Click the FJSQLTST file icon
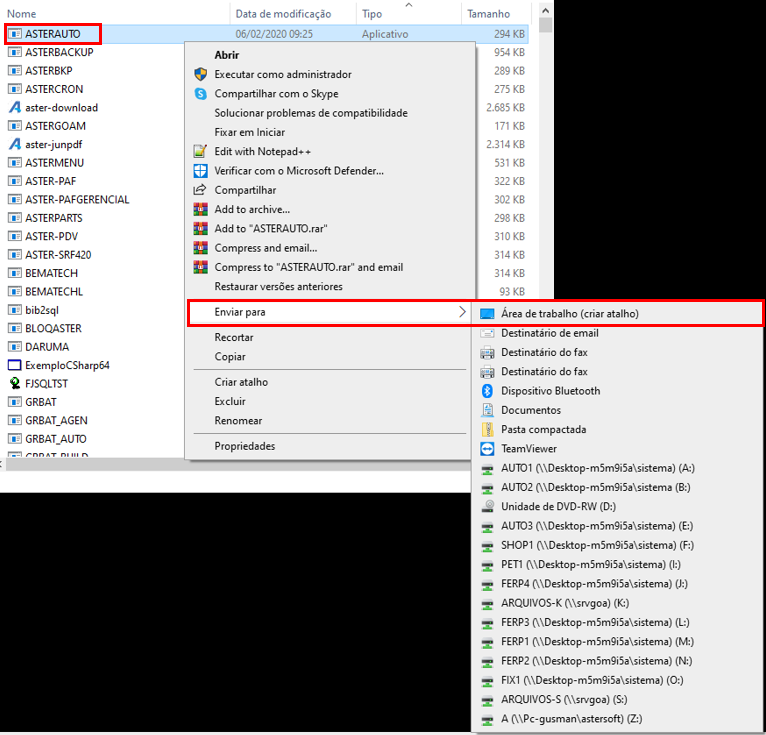This screenshot has height=735, width=766. [x=15, y=384]
